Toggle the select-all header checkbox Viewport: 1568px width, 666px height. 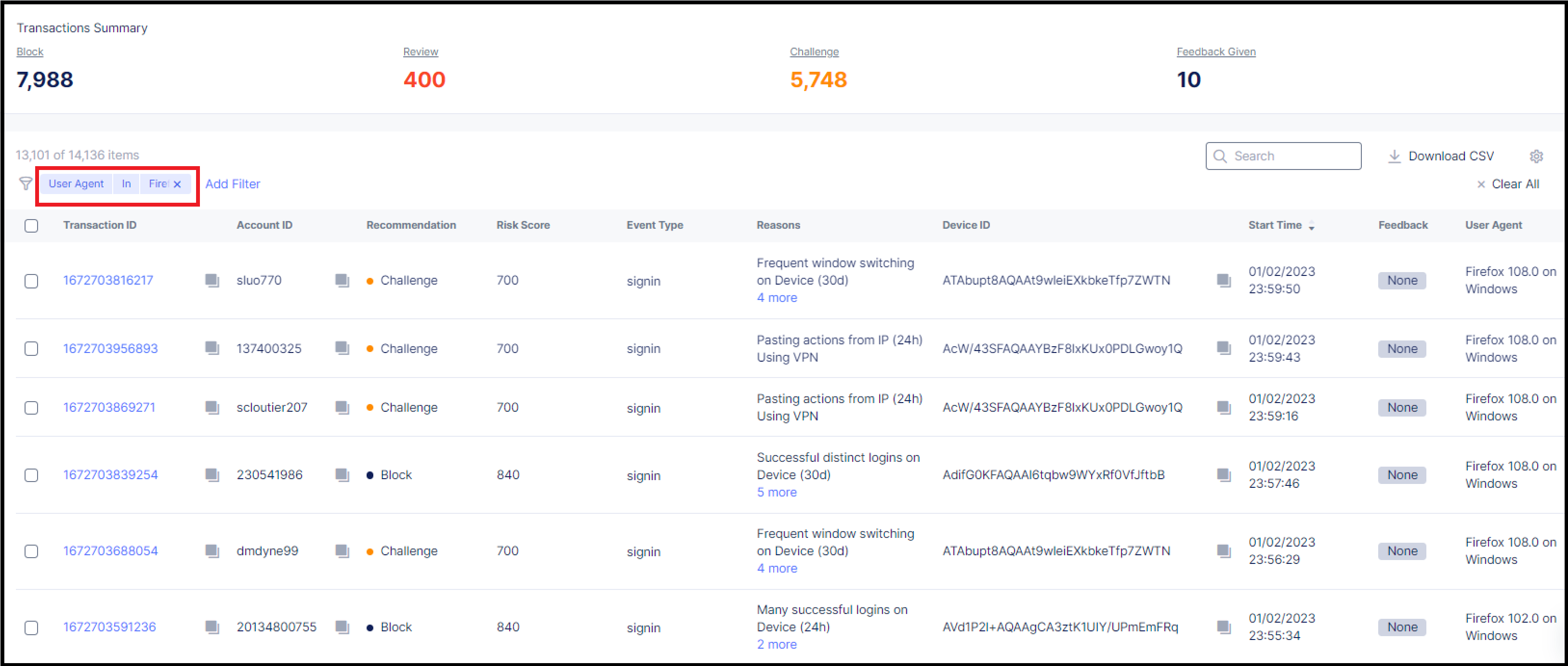(x=32, y=226)
